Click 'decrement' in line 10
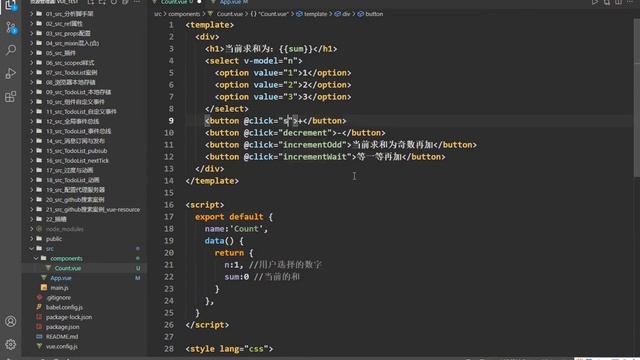Screen dimensions: 640x360 [x=305, y=133]
